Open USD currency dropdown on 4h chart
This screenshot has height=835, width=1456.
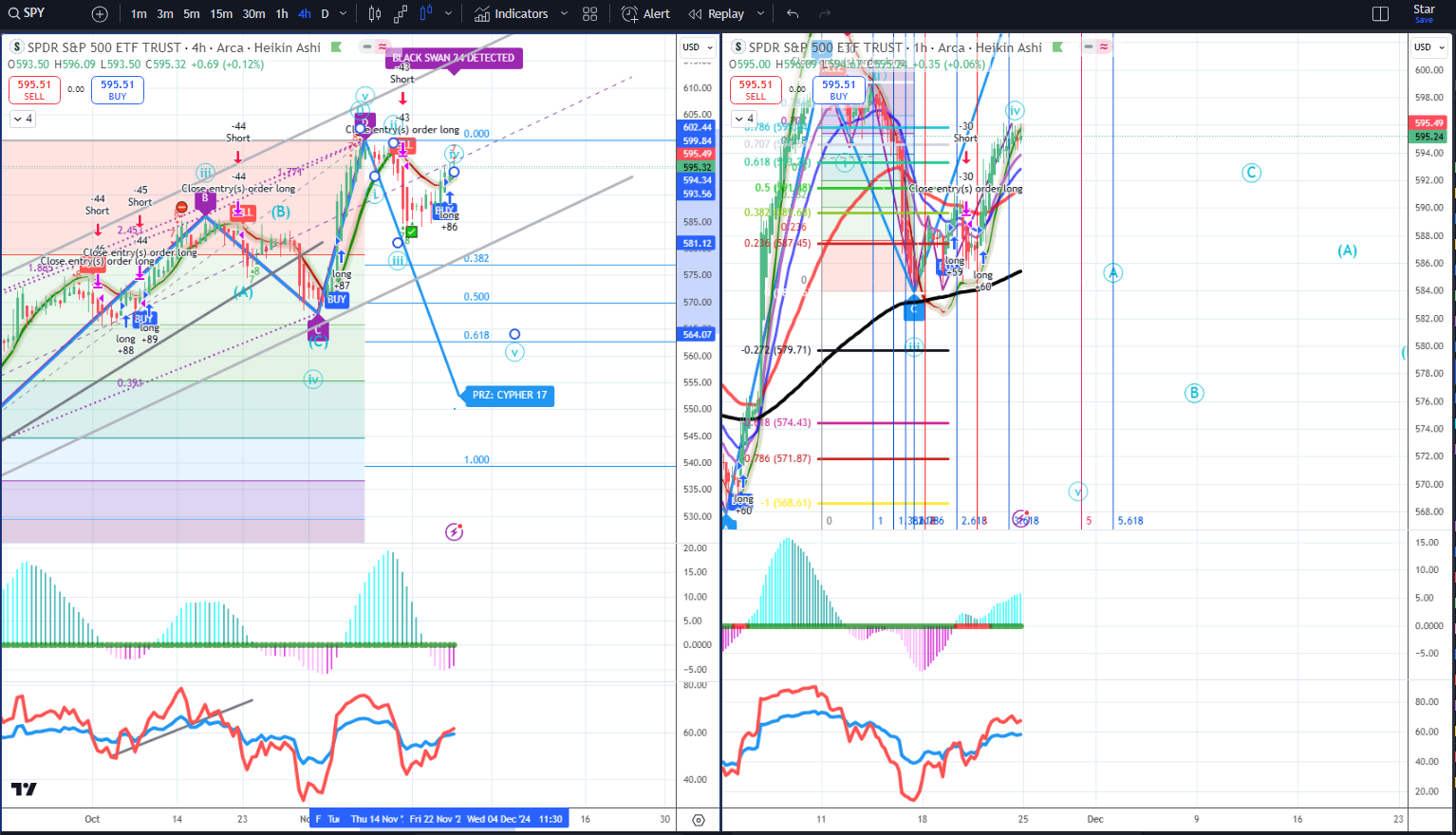pos(698,47)
